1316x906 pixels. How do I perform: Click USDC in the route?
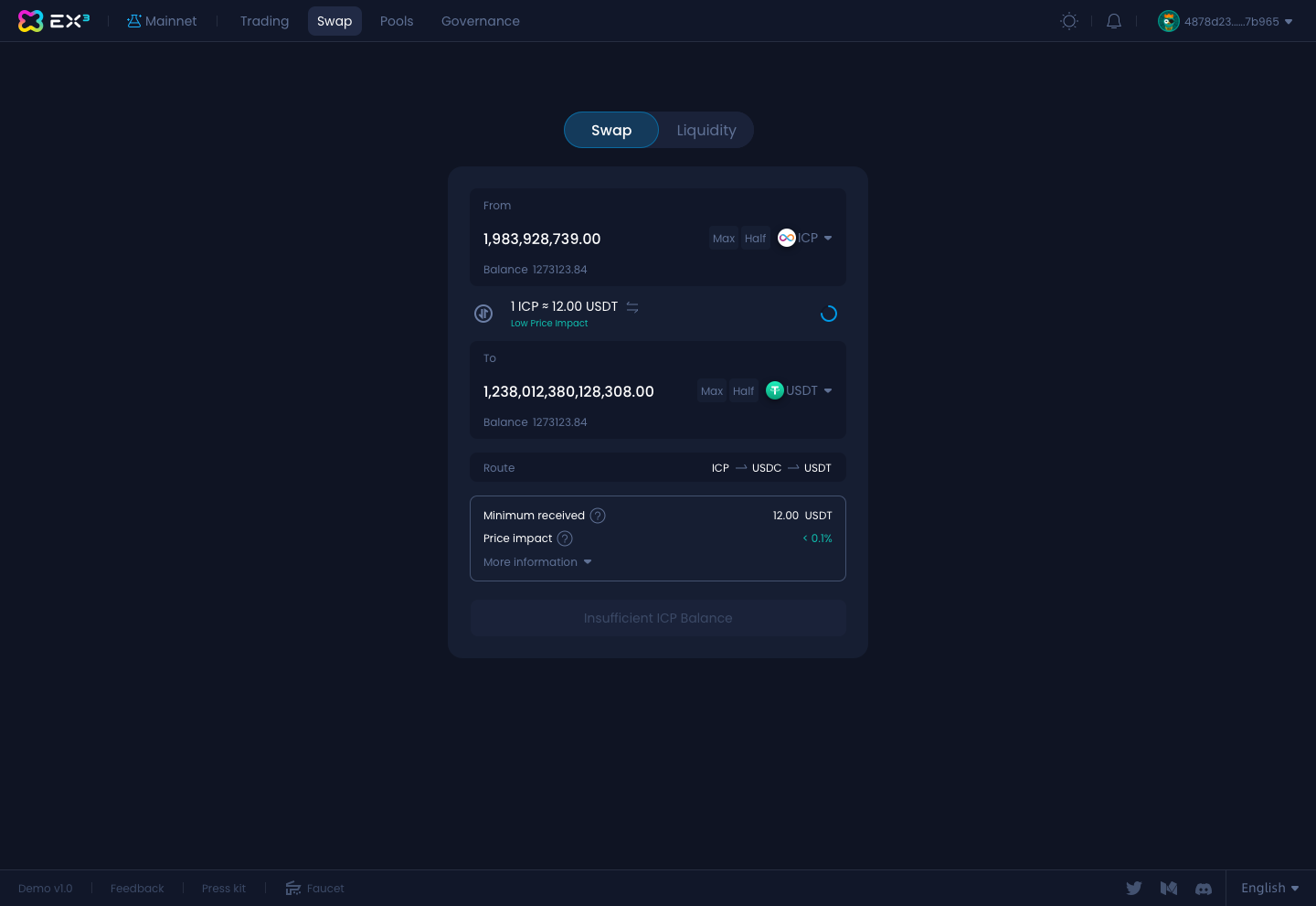pos(767,468)
